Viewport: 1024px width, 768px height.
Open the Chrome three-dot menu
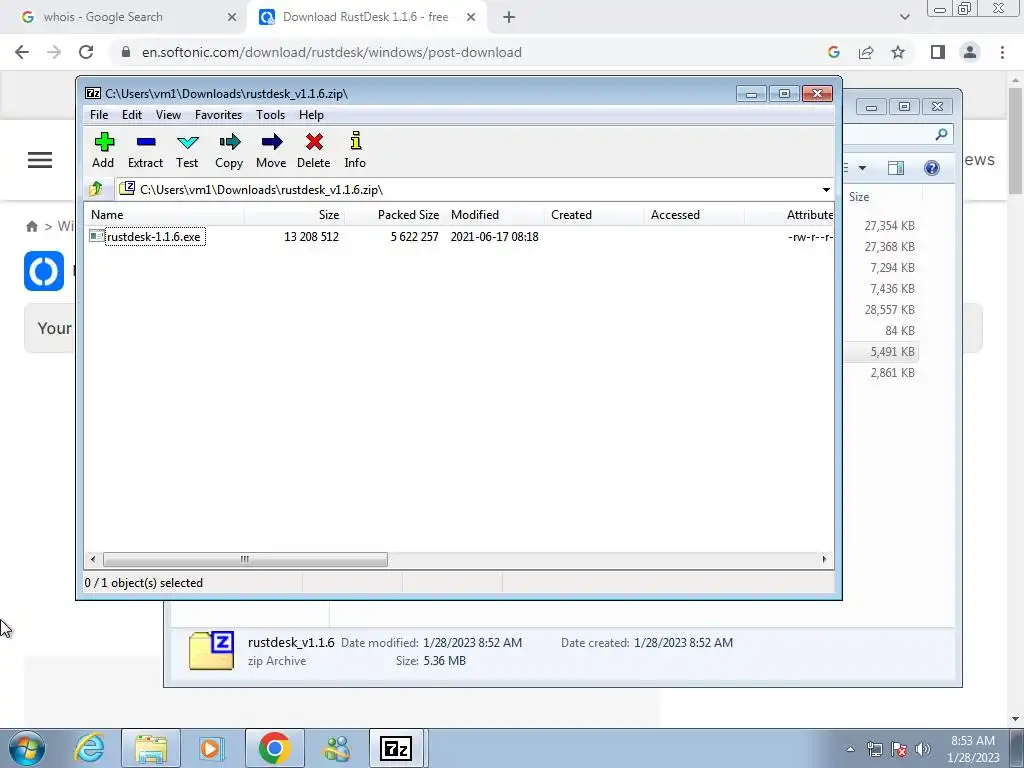click(1002, 52)
